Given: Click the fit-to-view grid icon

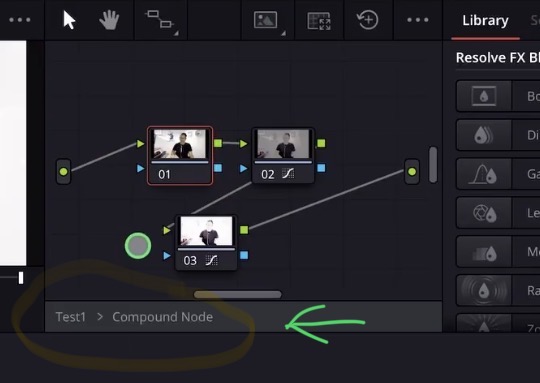Looking at the screenshot, I should click(319, 21).
